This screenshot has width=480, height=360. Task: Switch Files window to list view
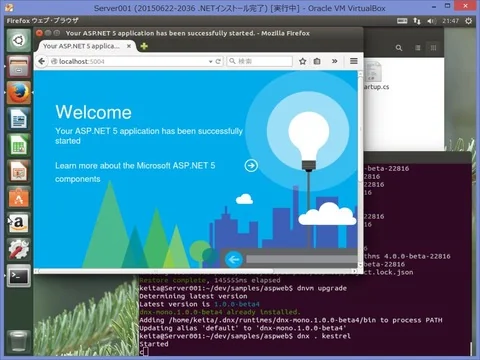tap(418, 48)
